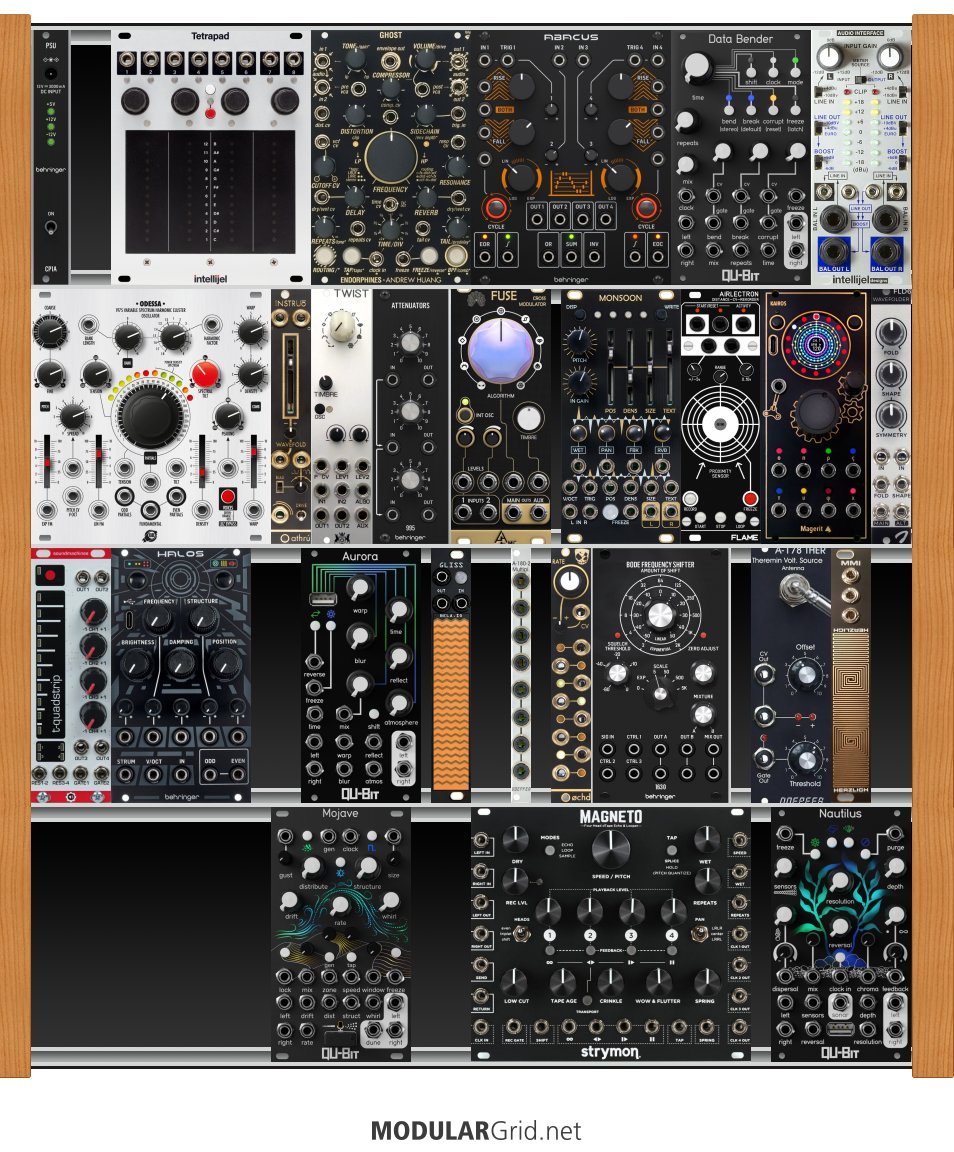This screenshot has width=954, height=1152.
Task: Flip the HEADS toggle switch on Magneto
Action: 521,933
